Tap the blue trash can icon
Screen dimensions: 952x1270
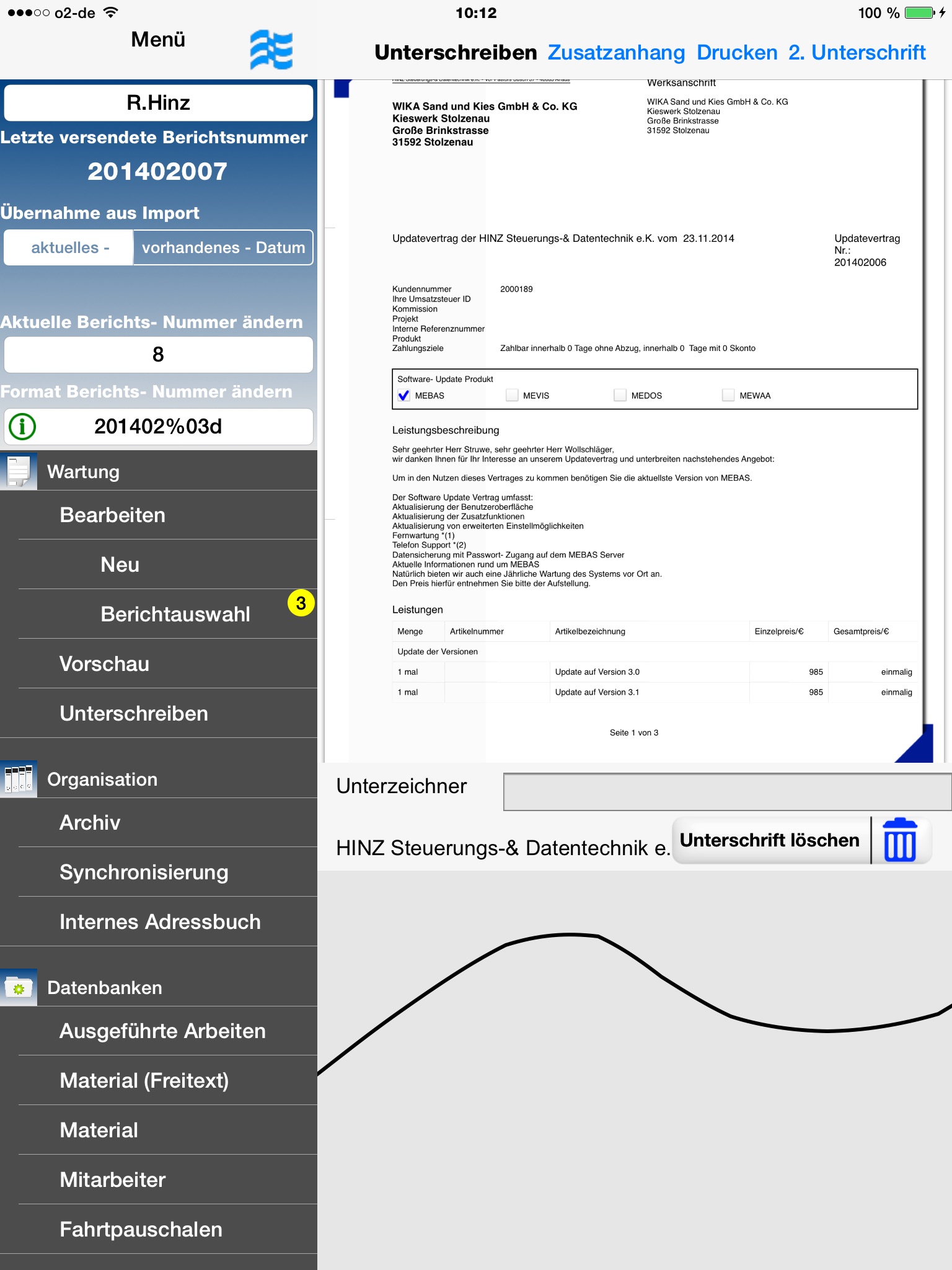click(900, 840)
